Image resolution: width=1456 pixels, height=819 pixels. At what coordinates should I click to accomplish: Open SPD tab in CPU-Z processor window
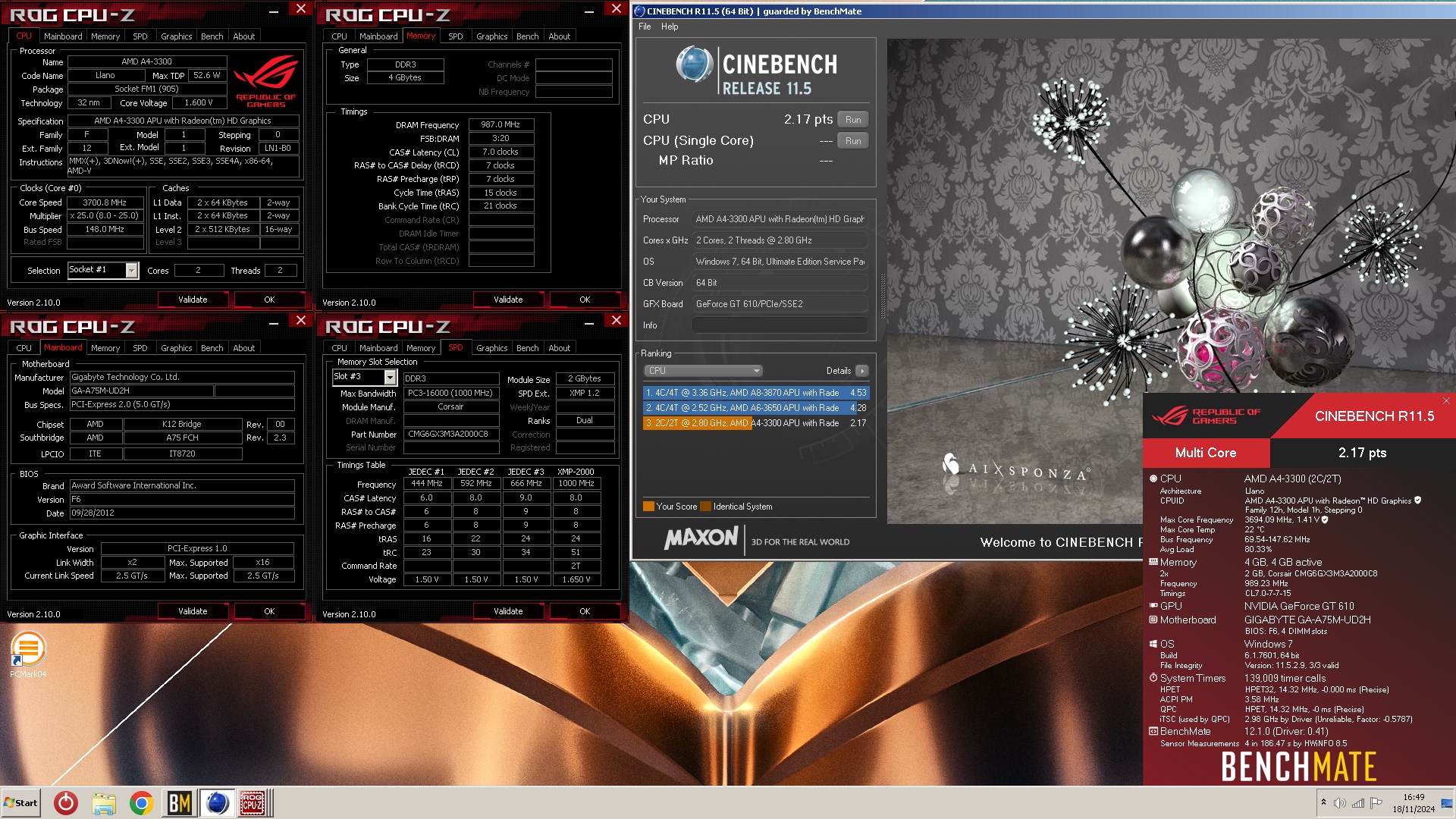[x=140, y=36]
